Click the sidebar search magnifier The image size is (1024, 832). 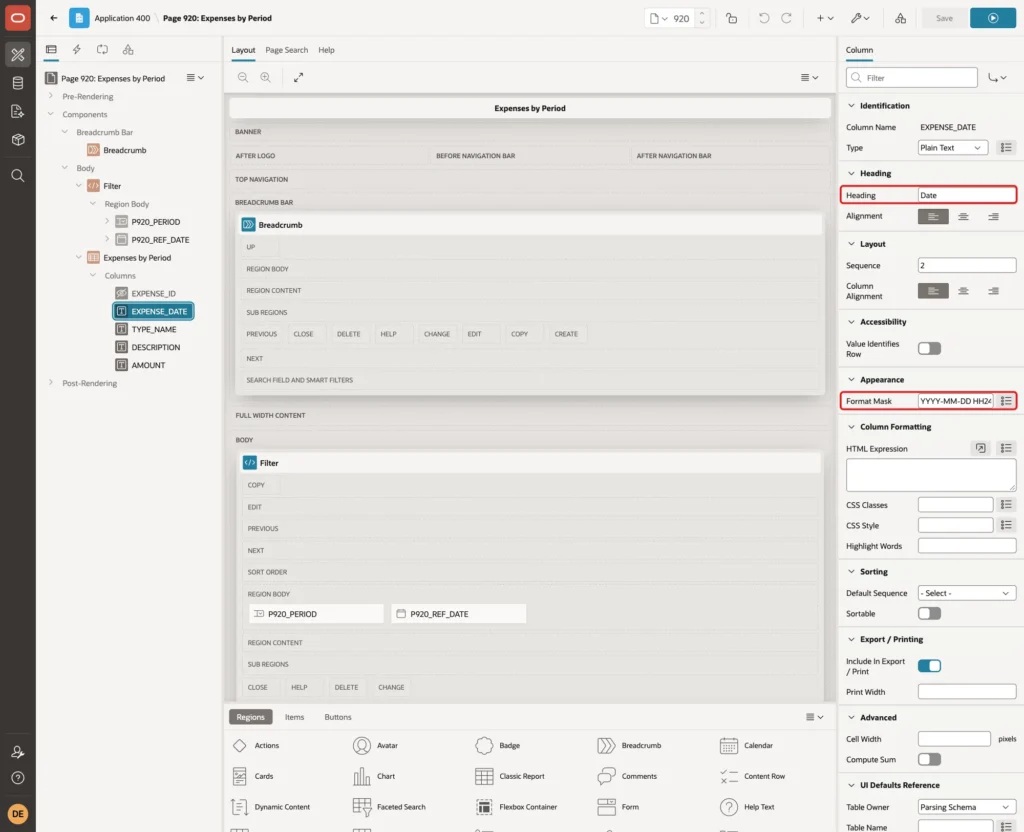18,176
